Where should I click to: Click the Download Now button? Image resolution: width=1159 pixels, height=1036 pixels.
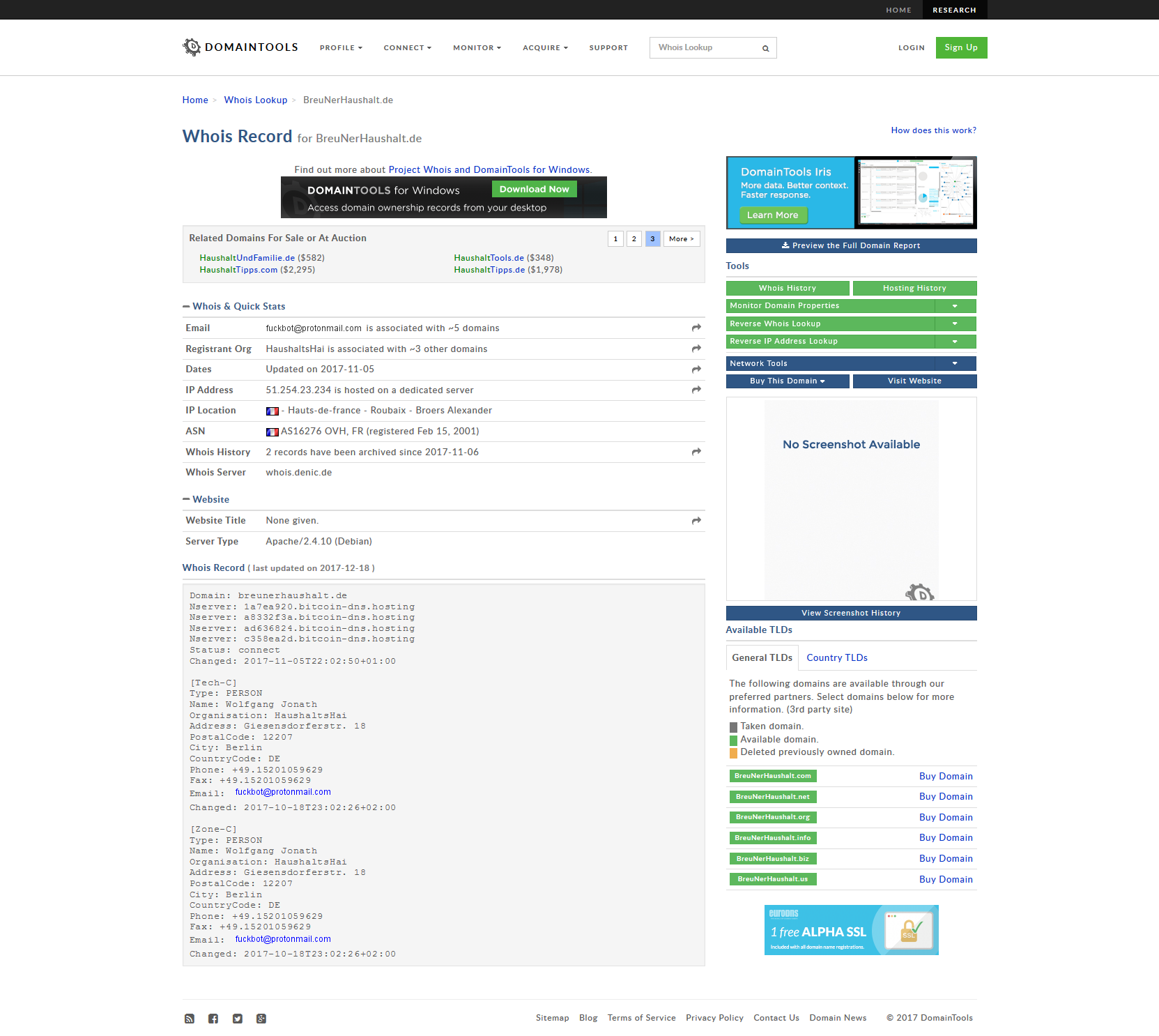click(x=534, y=189)
